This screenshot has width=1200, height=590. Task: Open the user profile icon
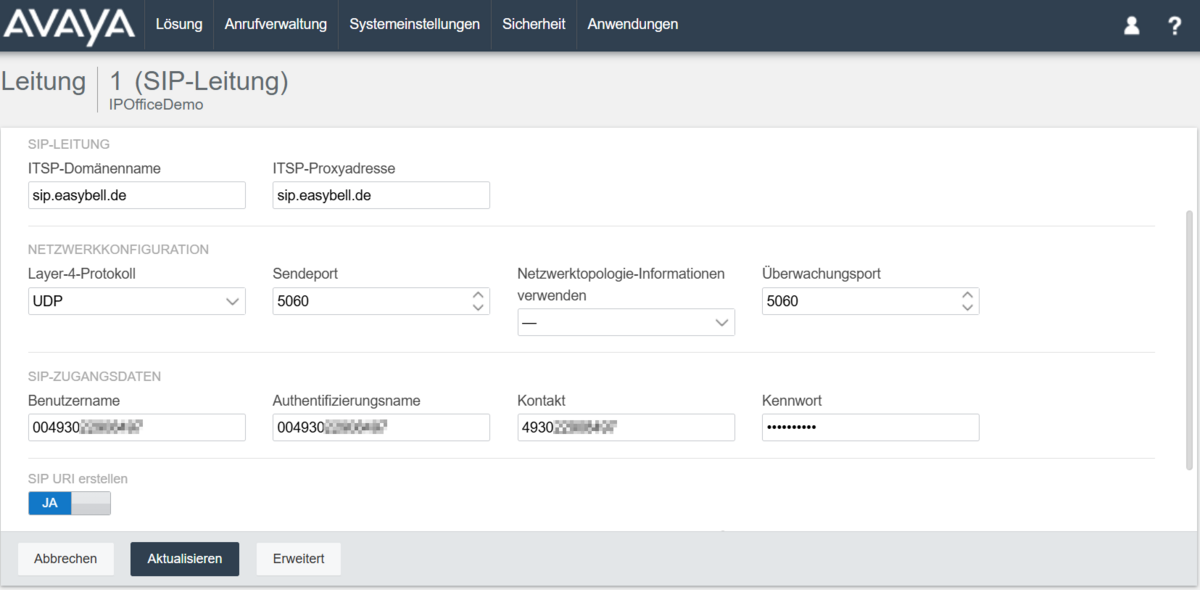pyautogui.click(x=1132, y=26)
